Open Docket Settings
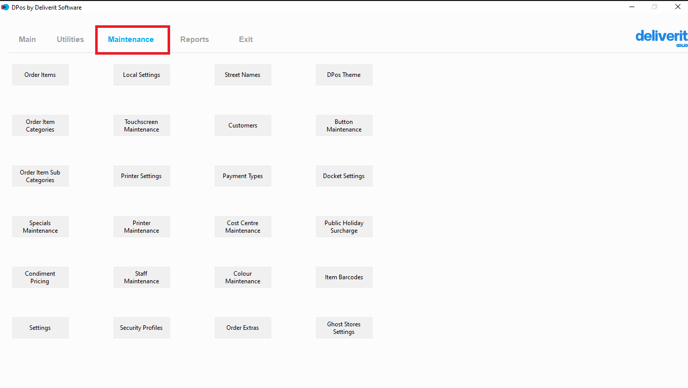This screenshot has width=688, height=388. 344,176
